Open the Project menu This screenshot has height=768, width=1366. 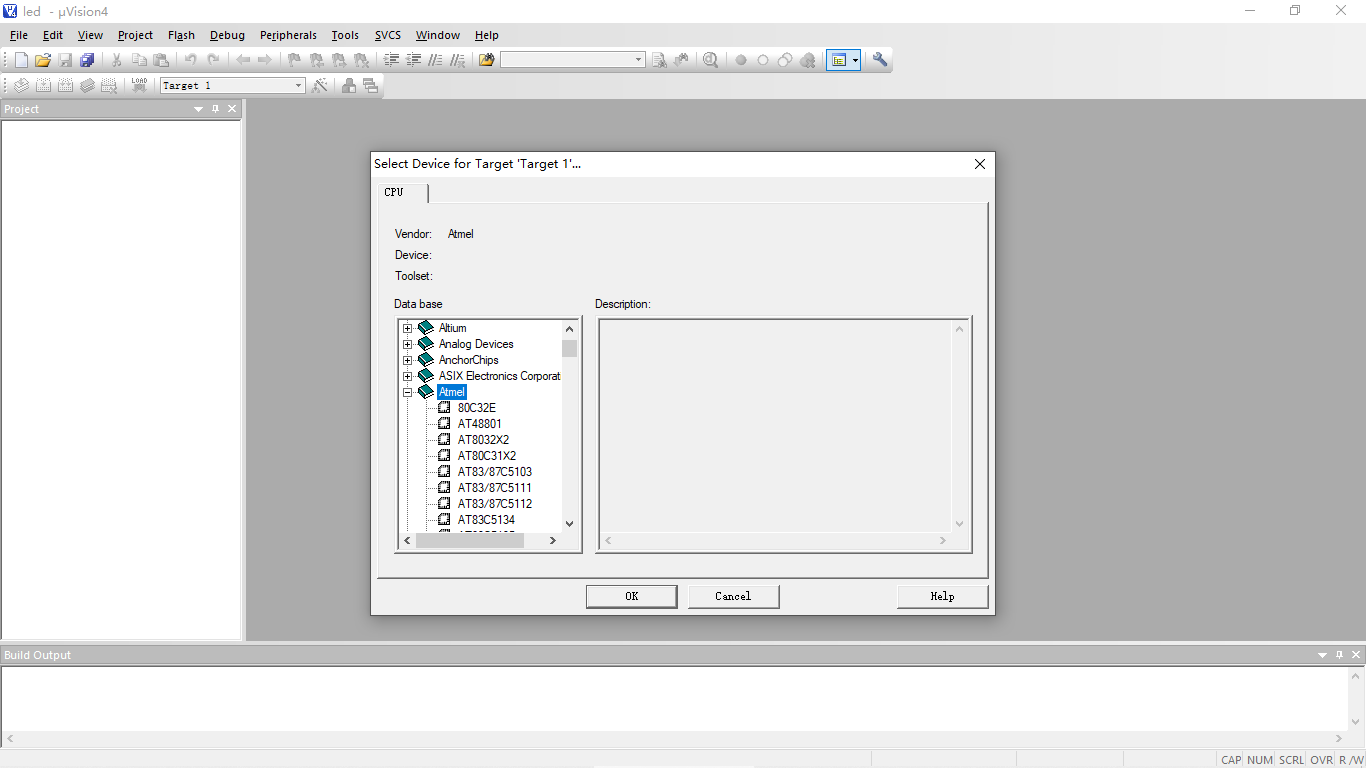135,35
